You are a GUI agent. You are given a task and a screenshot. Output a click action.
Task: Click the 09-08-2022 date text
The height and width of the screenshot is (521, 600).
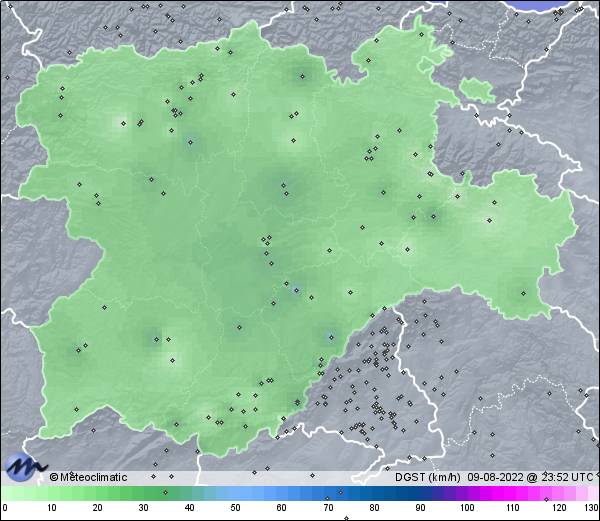495,477
